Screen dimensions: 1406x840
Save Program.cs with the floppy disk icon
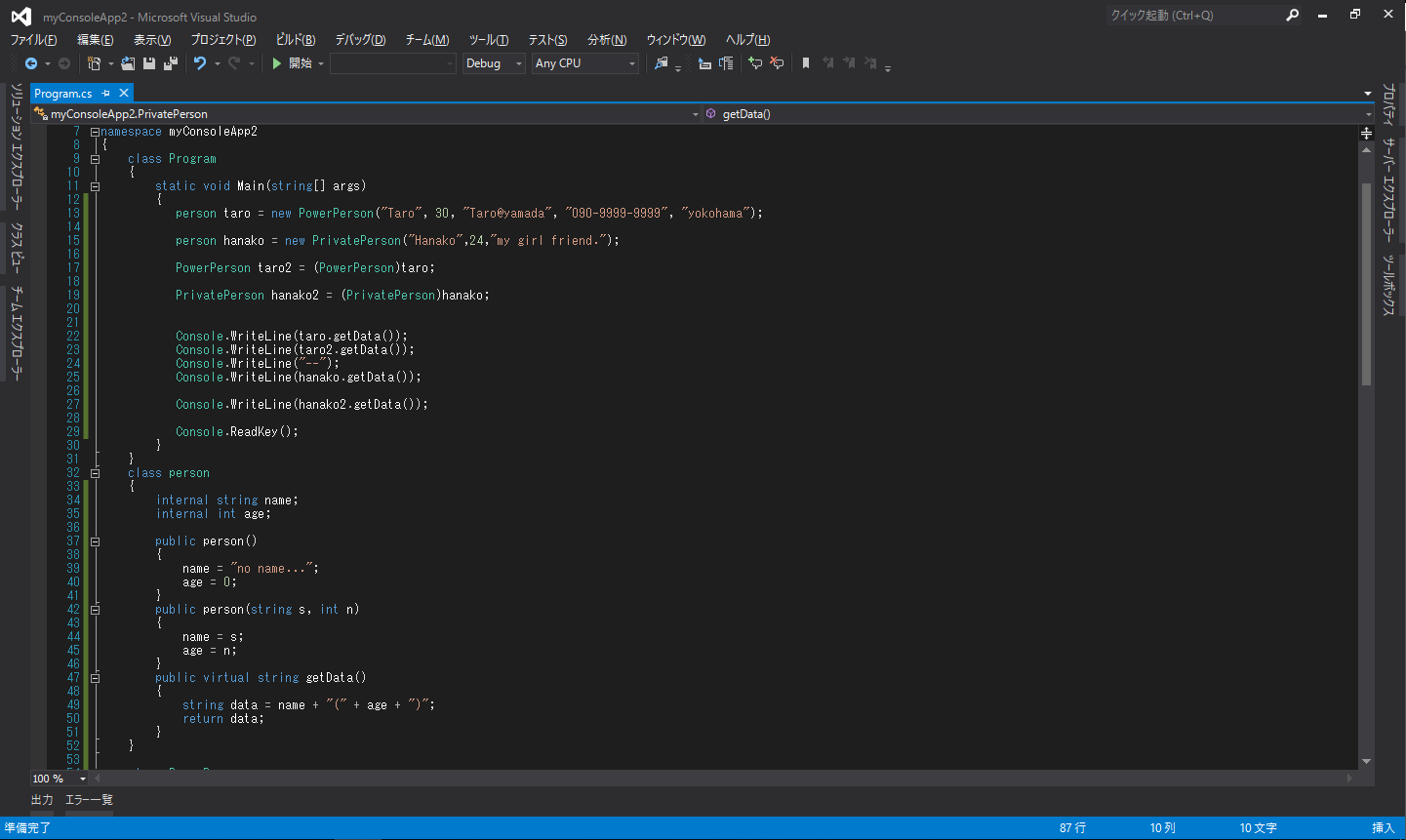pos(149,63)
